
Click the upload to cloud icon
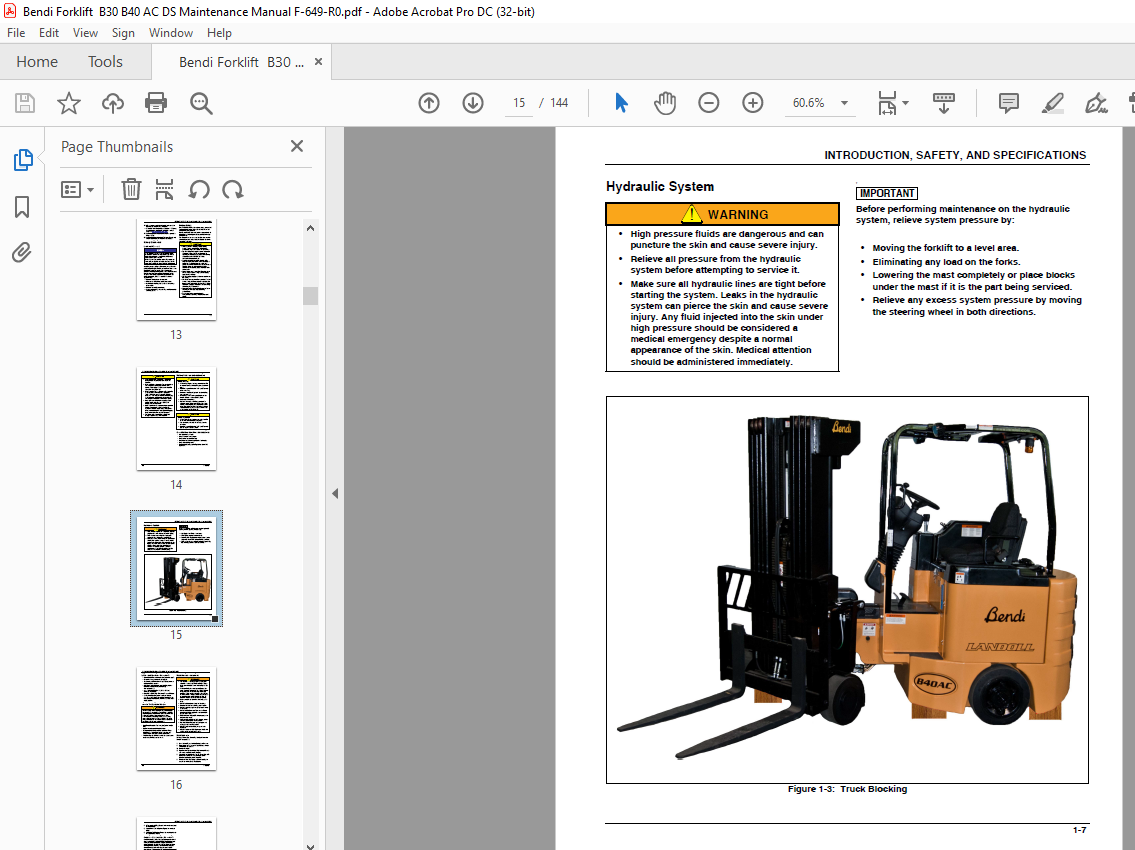[x=112, y=103]
